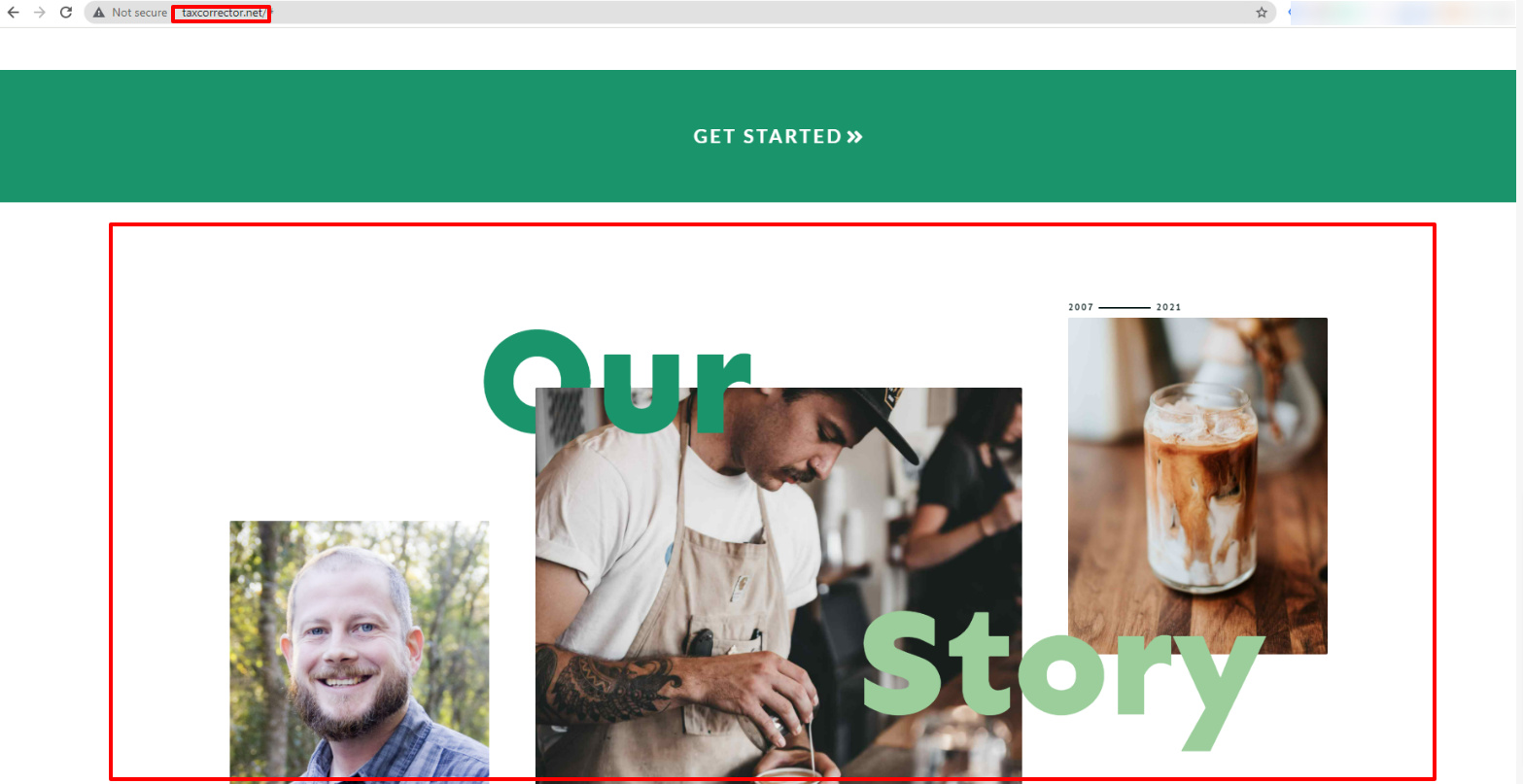
Task: Open the smiling bearded man photo
Action: pos(359,651)
